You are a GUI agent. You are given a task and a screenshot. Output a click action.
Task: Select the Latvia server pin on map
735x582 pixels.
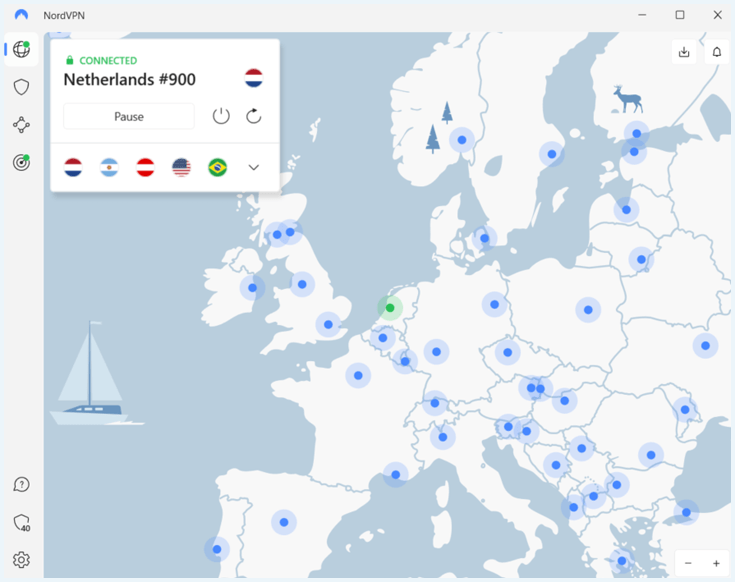(626, 210)
